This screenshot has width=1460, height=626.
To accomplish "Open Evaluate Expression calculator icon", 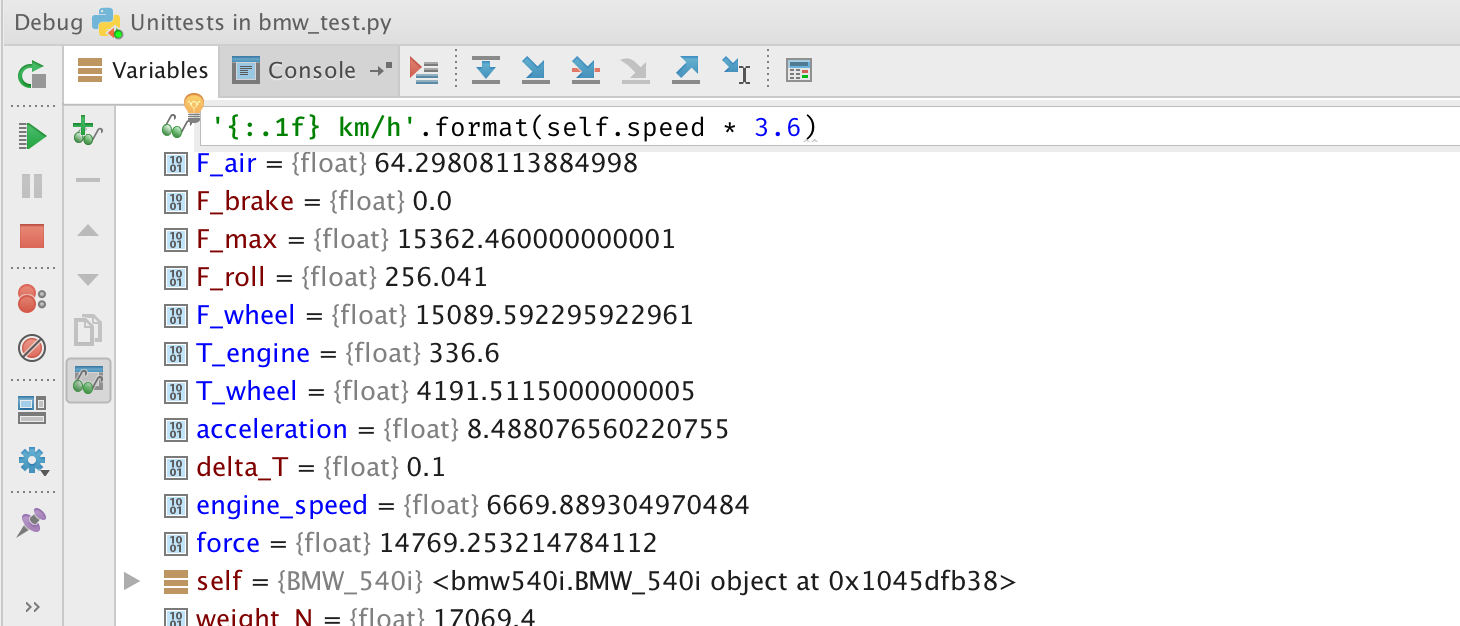I will 798,70.
